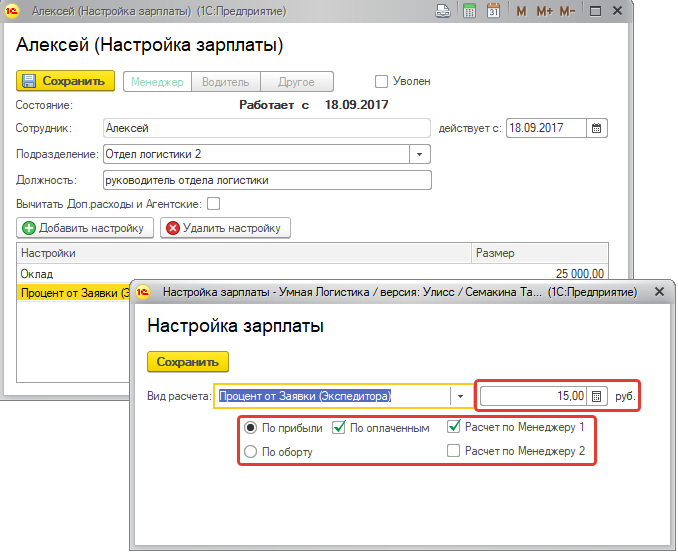This screenshot has height=553, width=678.
Task: Click the Подразделение field Отдел логистики 2
Action: click(256, 154)
